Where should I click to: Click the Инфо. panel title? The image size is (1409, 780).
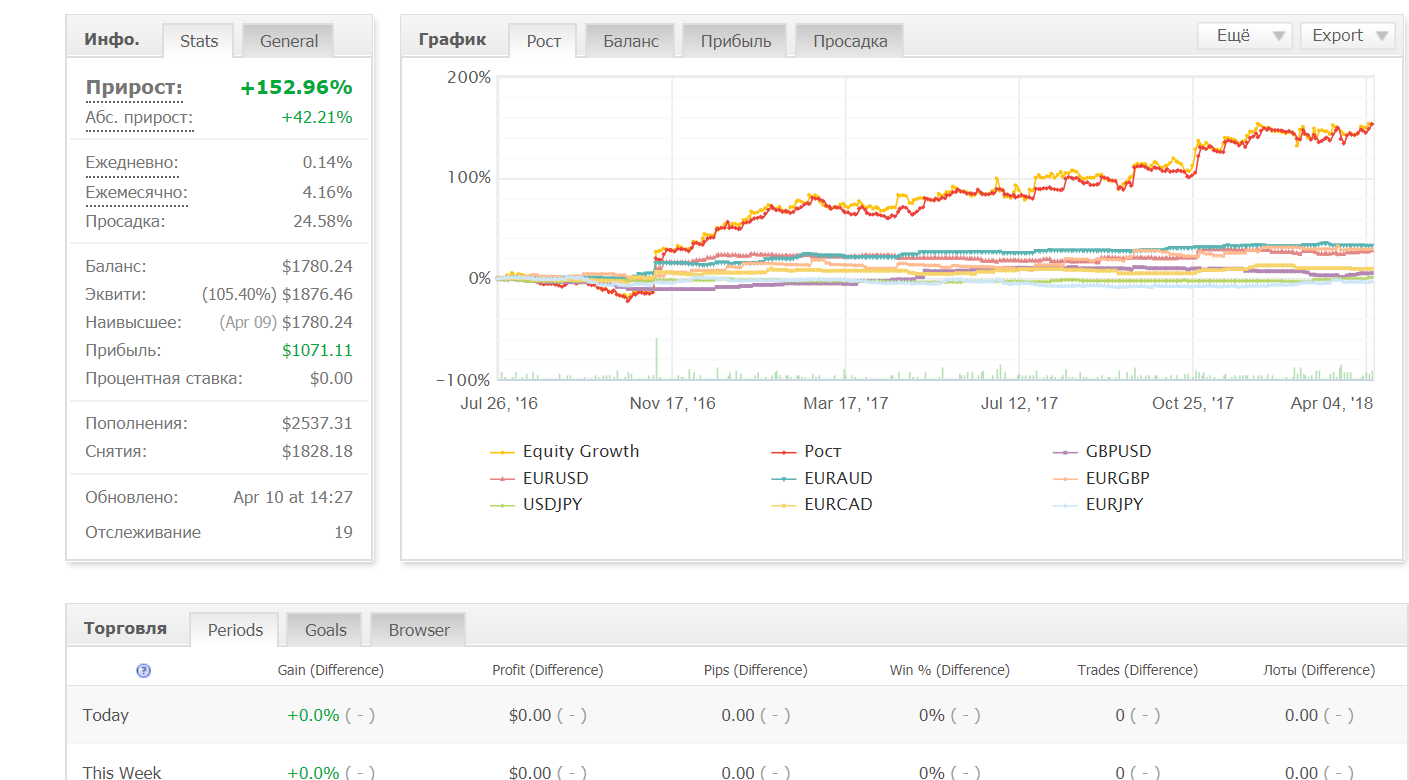point(112,40)
